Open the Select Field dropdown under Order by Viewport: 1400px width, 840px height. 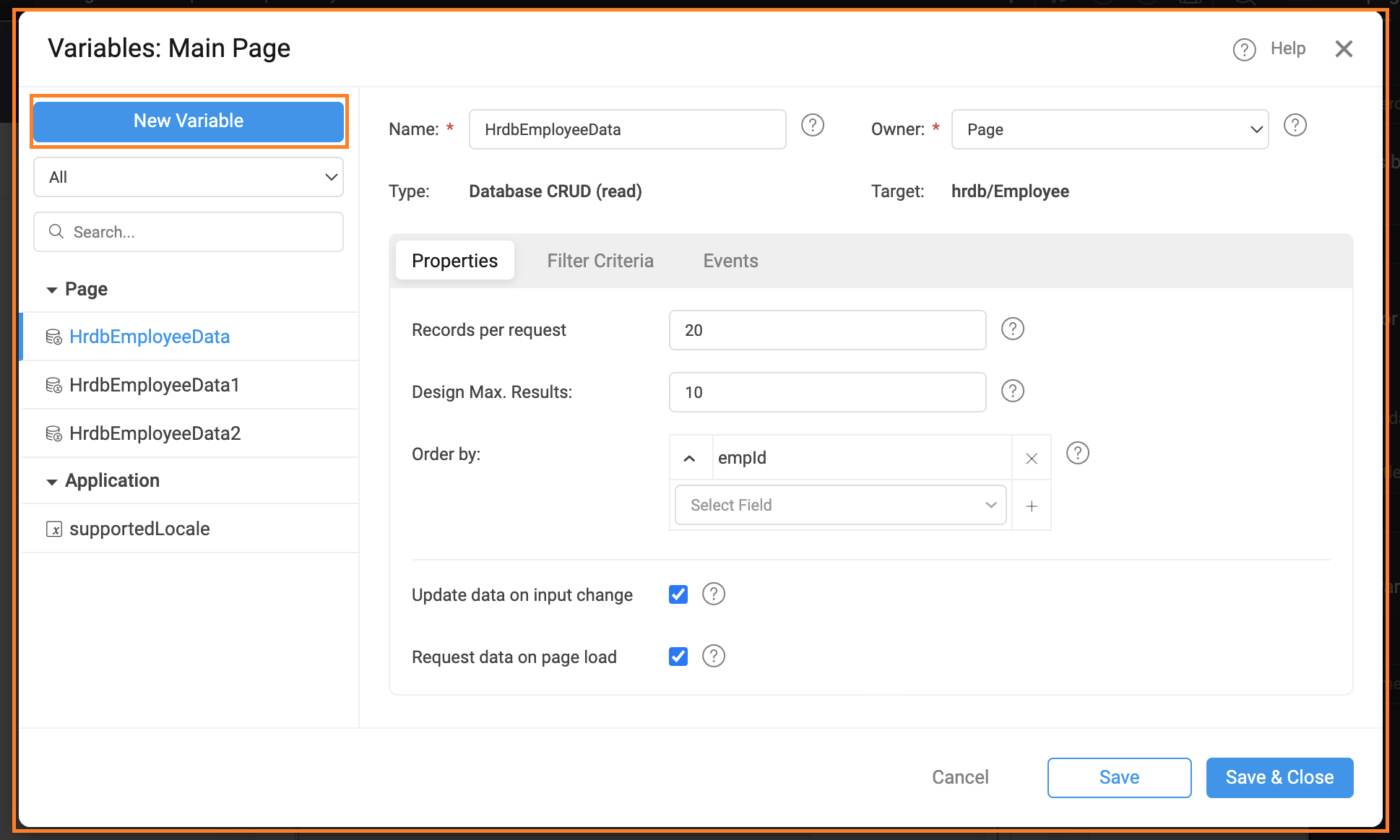coord(840,505)
